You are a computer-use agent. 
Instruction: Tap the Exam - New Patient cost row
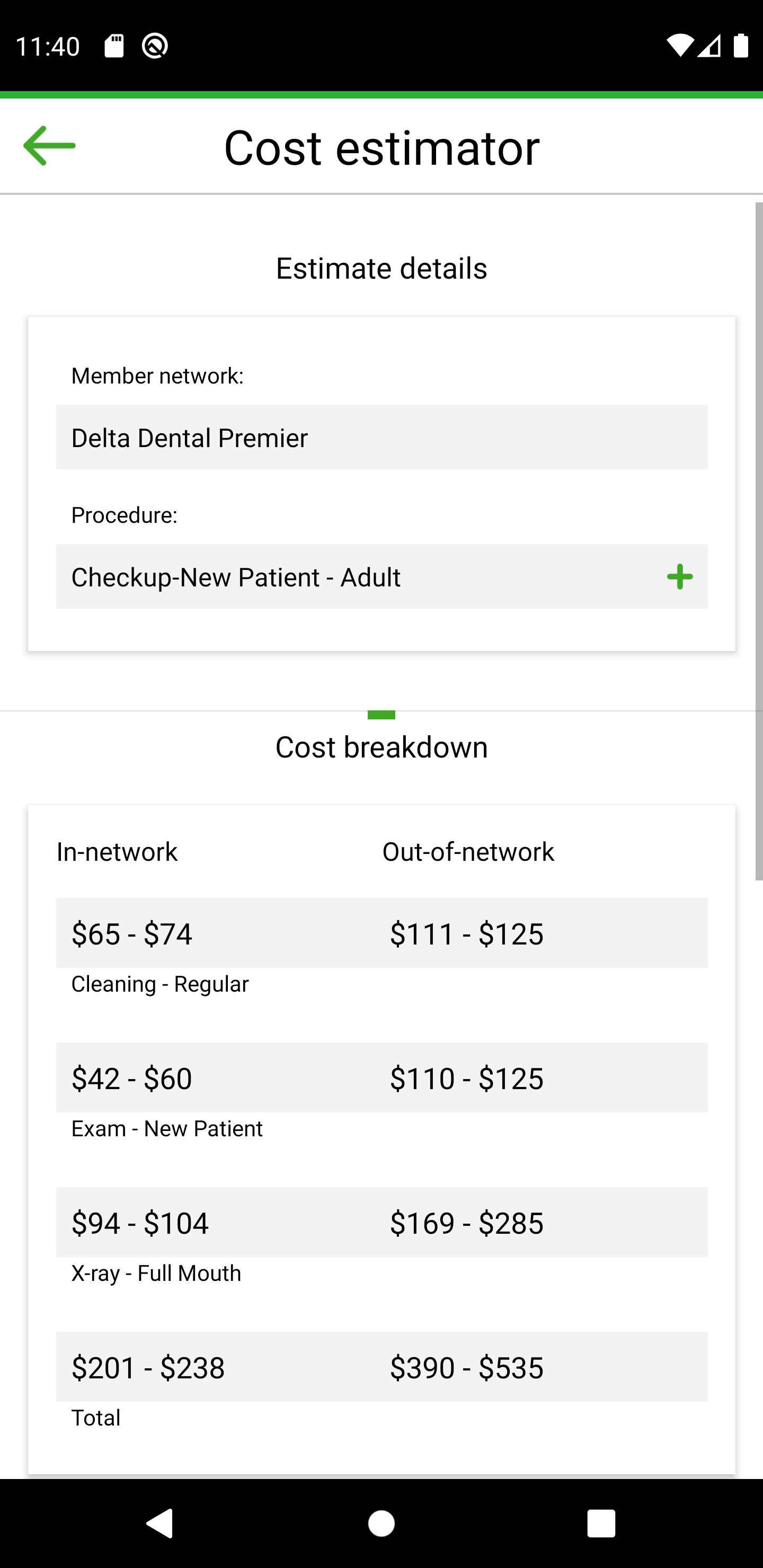pyautogui.click(x=381, y=1077)
